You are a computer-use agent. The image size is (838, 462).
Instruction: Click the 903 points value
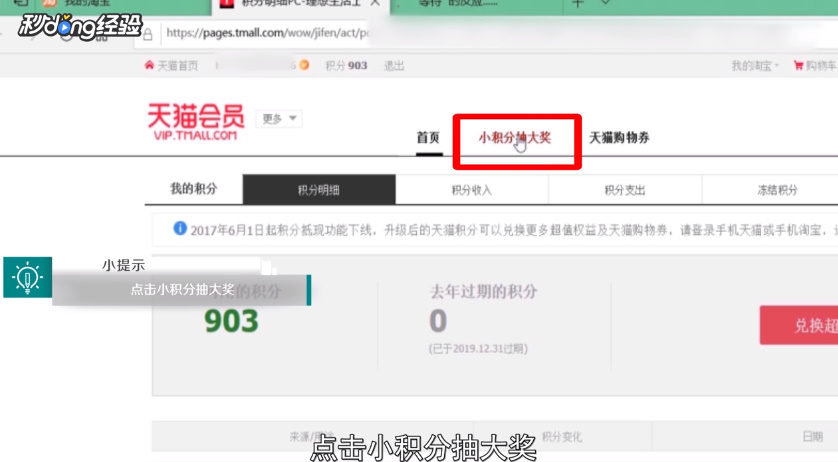coord(231,321)
